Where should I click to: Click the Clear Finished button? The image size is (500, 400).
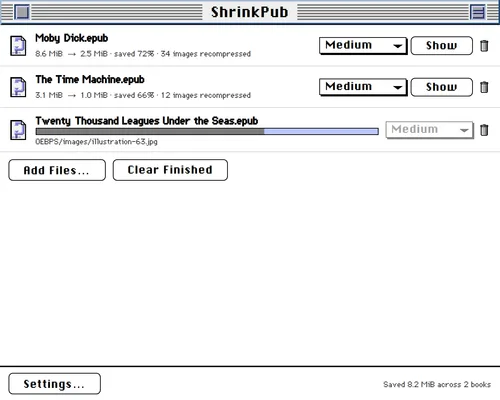click(170, 170)
